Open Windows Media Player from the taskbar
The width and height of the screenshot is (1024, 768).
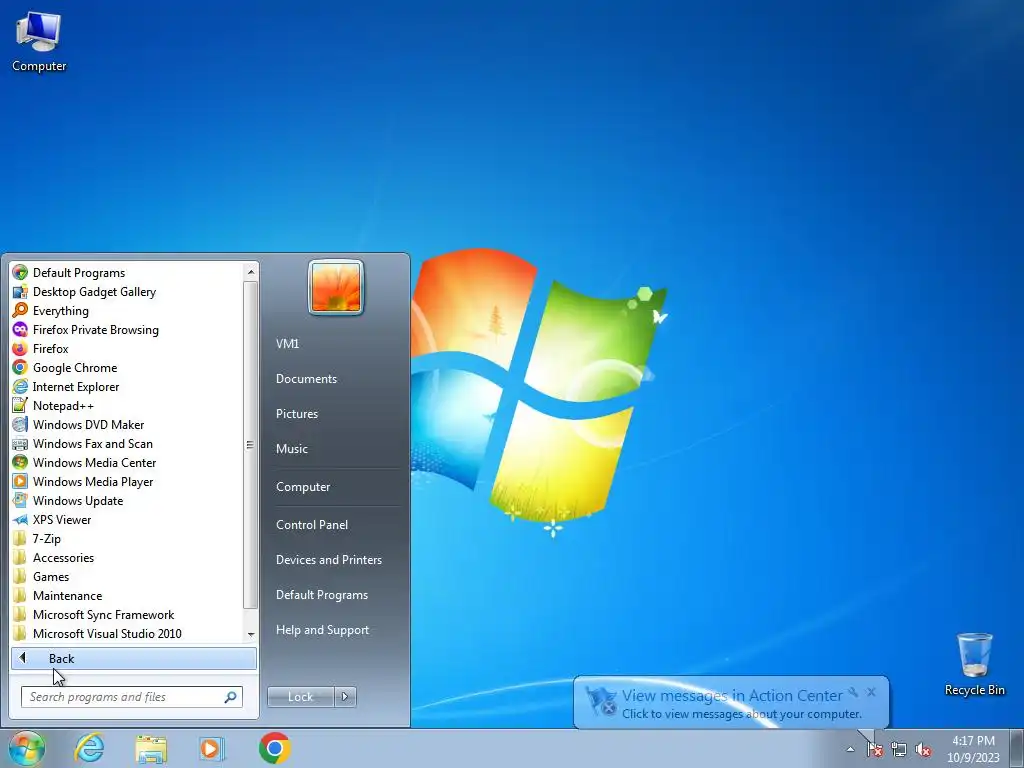[x=212, y=748]
